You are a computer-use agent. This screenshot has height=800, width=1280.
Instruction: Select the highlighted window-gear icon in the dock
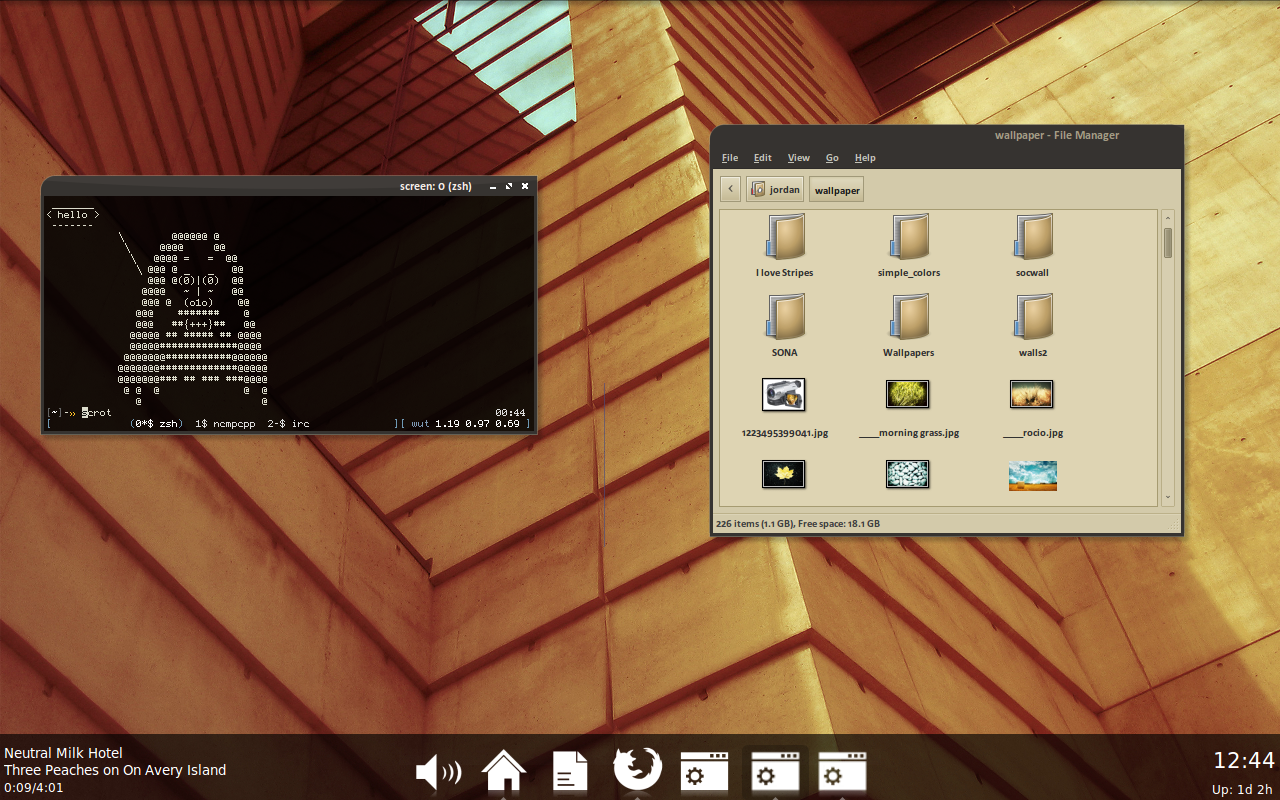pos(775,772)
